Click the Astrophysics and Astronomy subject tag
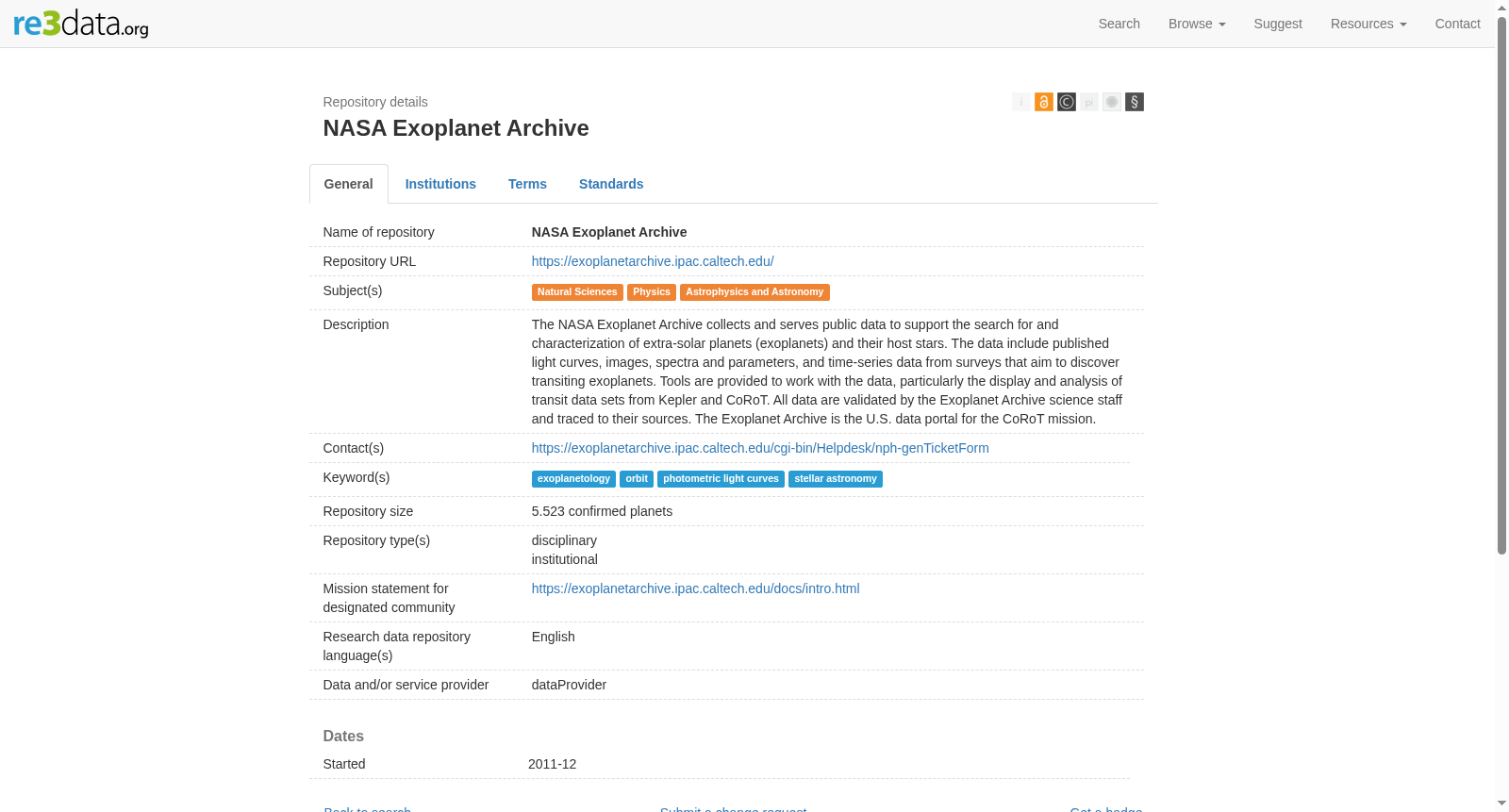1509x812 pixels. click(x=754, y=292)
